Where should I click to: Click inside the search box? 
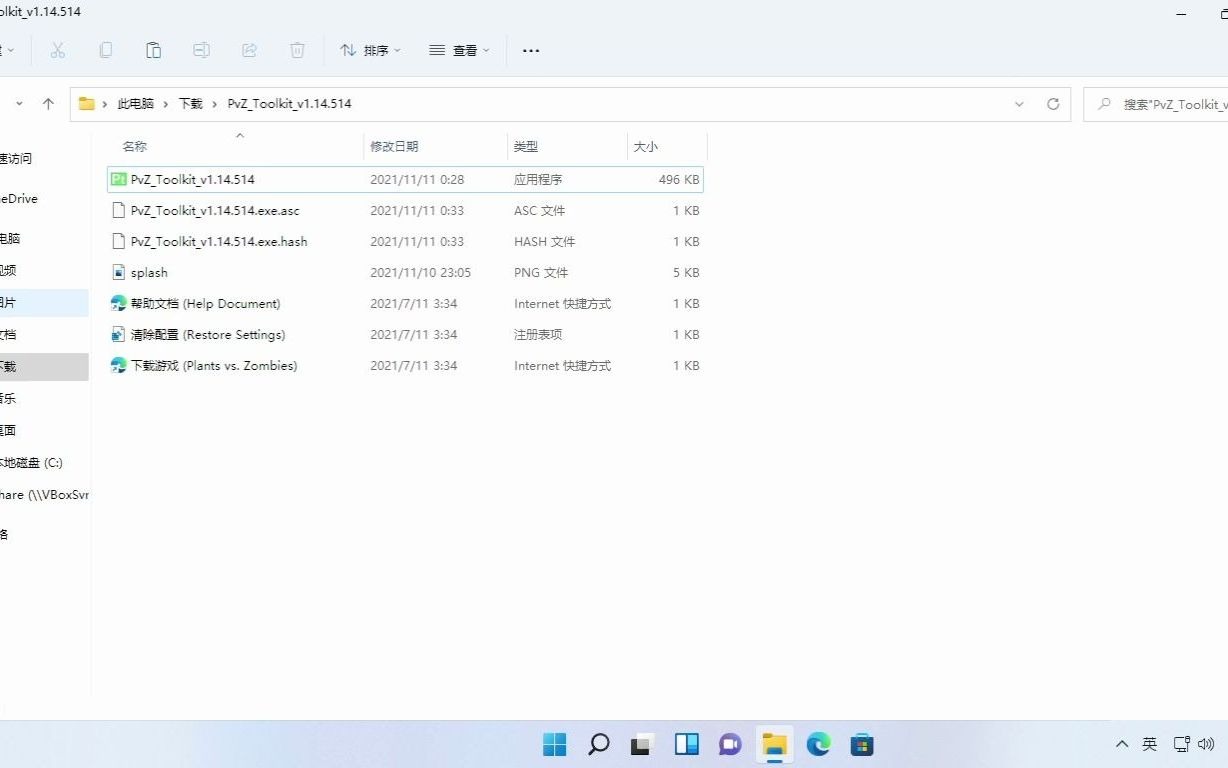click(1160, 103)
